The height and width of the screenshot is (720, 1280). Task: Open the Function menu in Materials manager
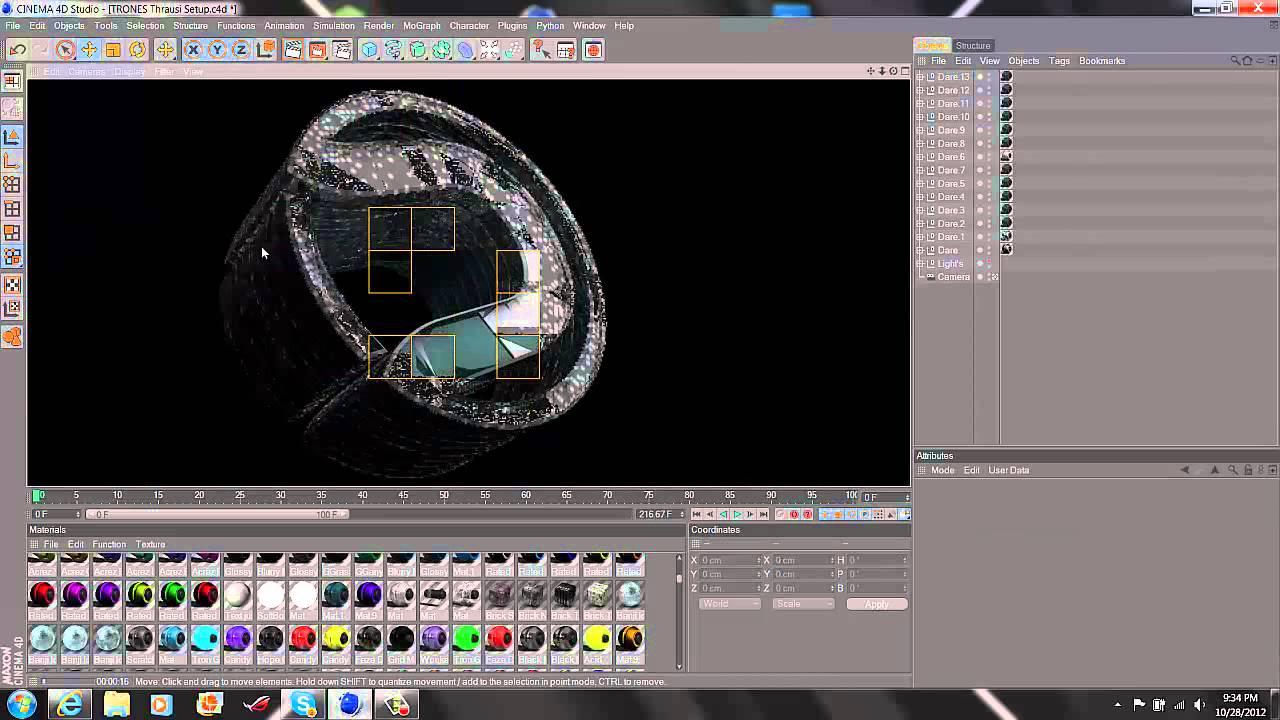tap(109, 545)
